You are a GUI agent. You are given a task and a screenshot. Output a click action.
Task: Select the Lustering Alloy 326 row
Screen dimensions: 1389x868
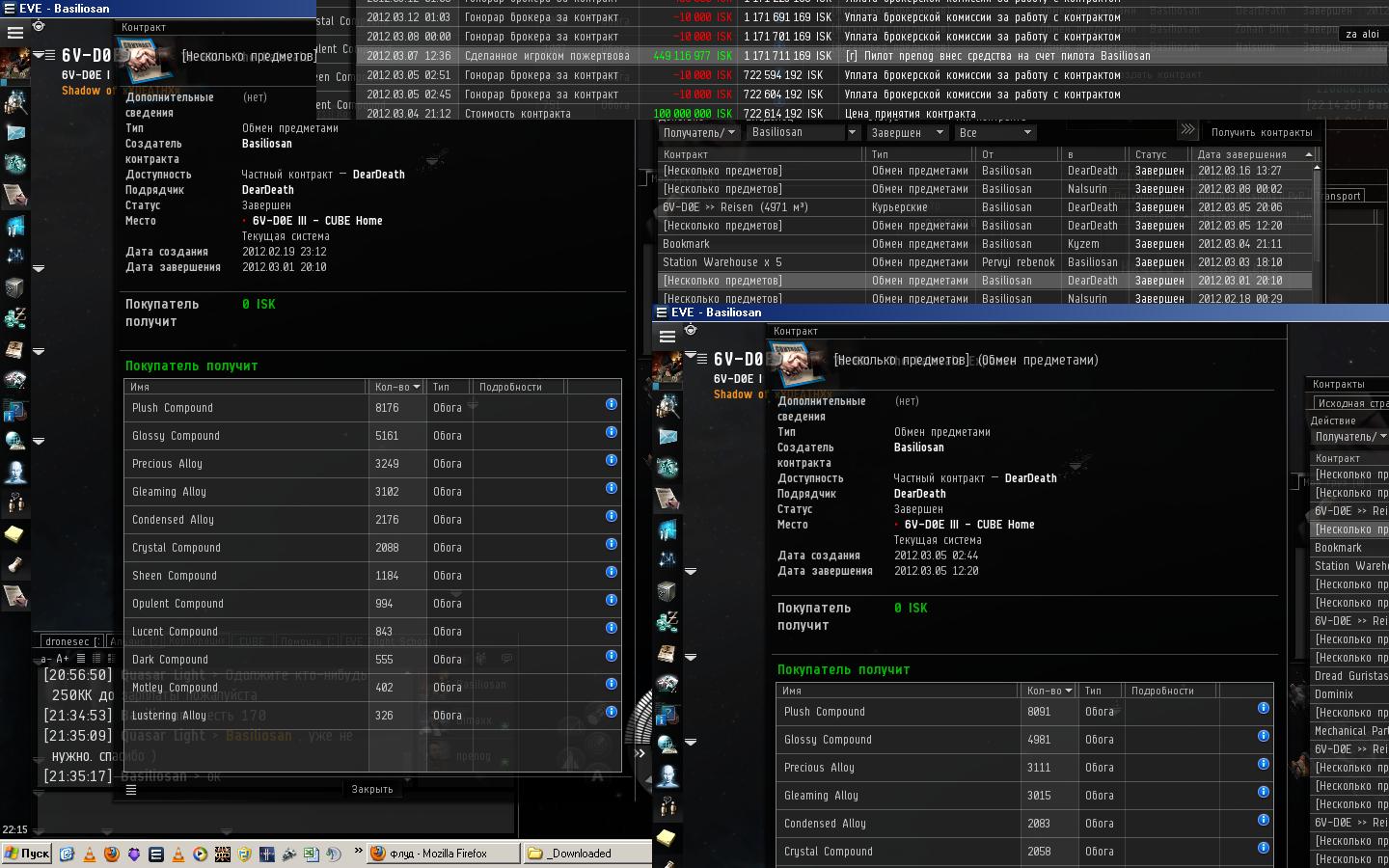(372, 716)
